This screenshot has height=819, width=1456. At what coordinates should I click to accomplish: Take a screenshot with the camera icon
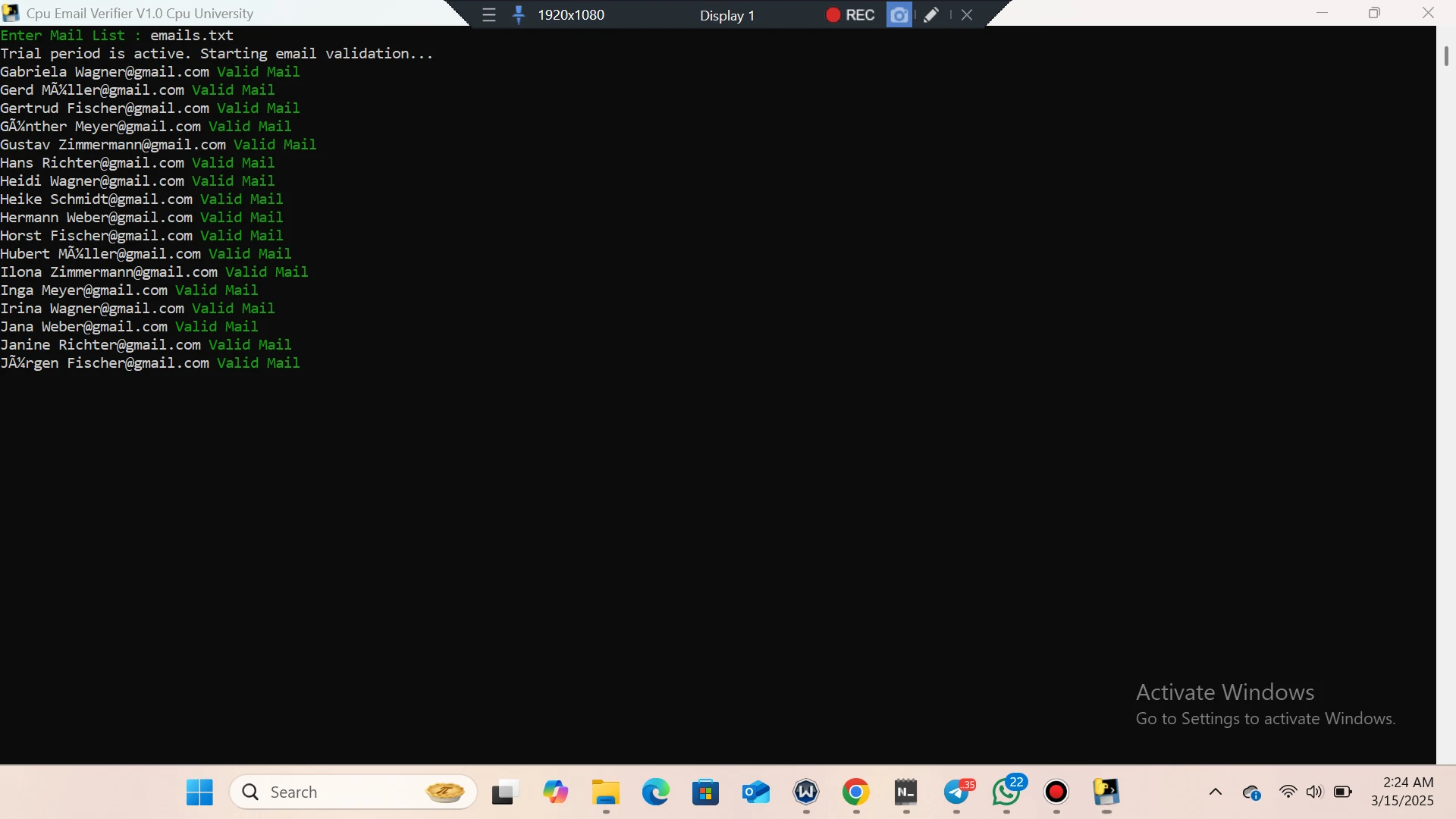tap(899, 15)
